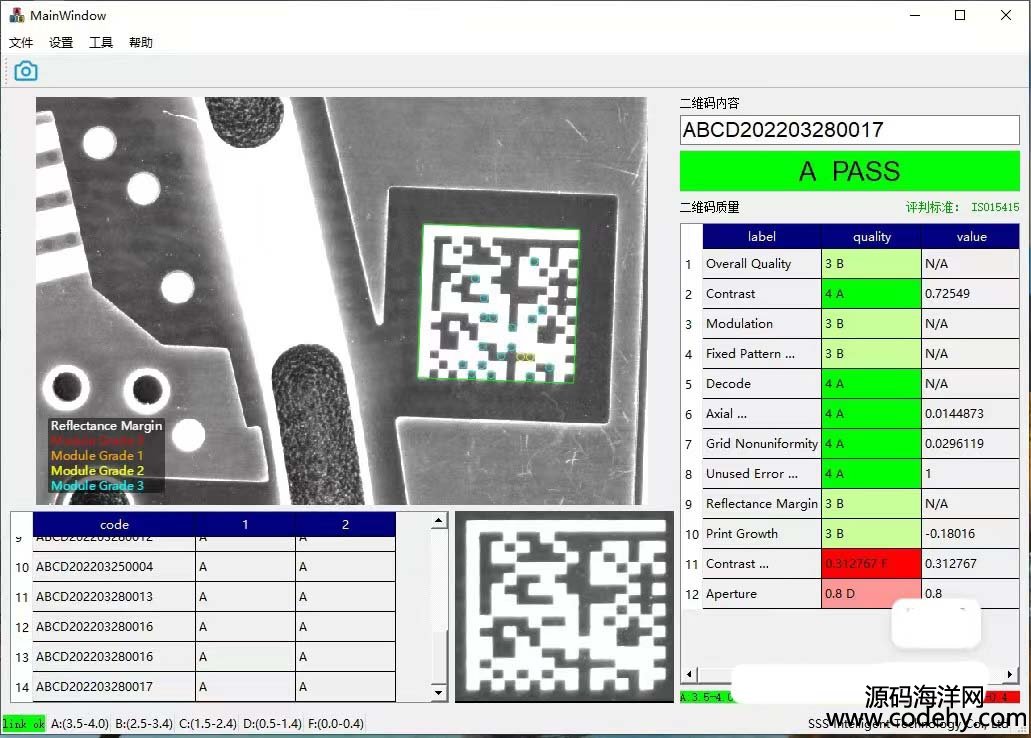This screenshot has width=1031, height=738.
Task: Click Module Grade 1 legend entry
Action: [97, 455]
